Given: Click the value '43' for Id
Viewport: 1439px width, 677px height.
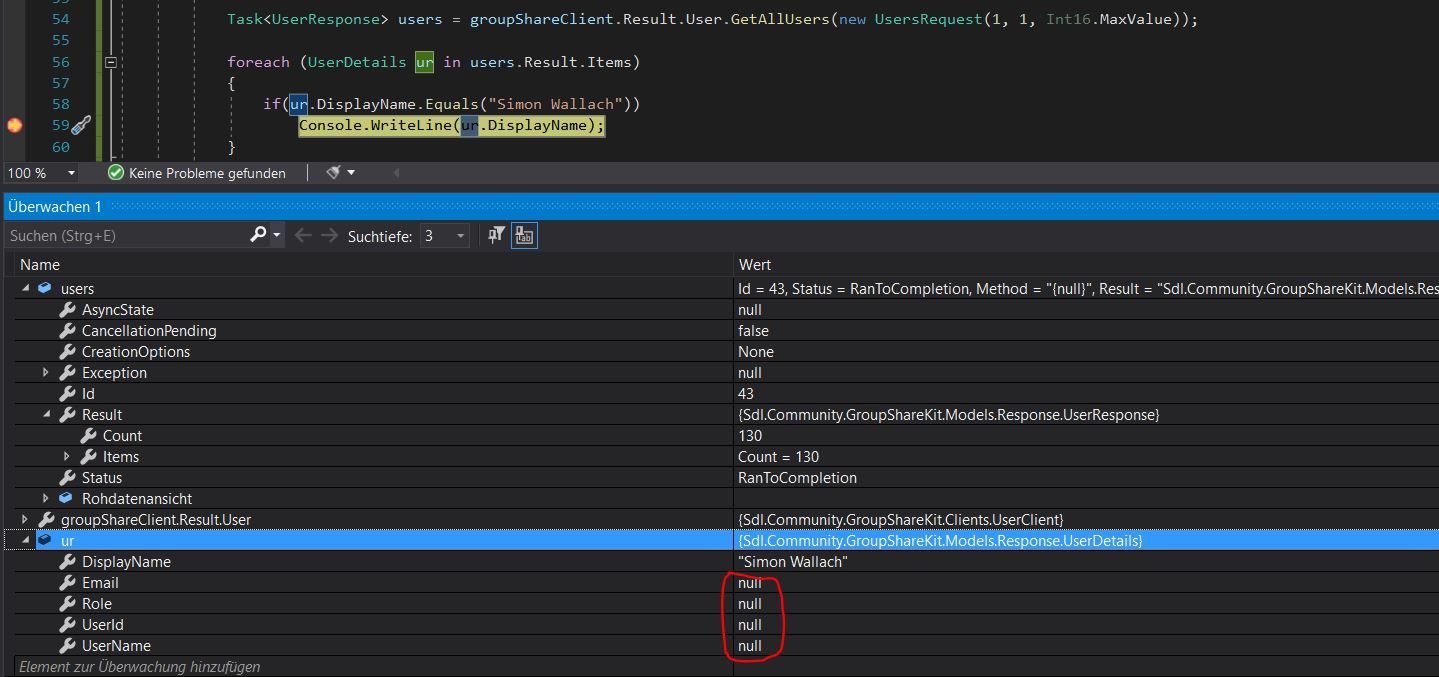Looking at the screenshot, I should [x=746, y=394].
